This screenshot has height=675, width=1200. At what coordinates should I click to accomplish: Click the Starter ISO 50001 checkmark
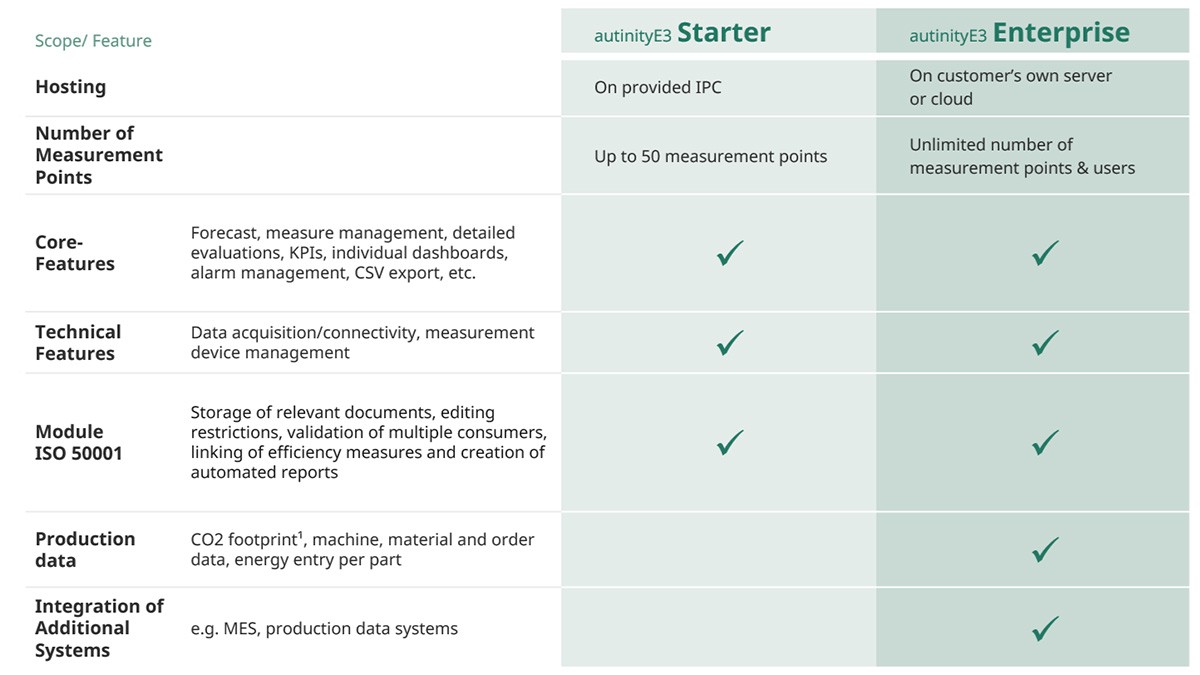click(730, 442)
